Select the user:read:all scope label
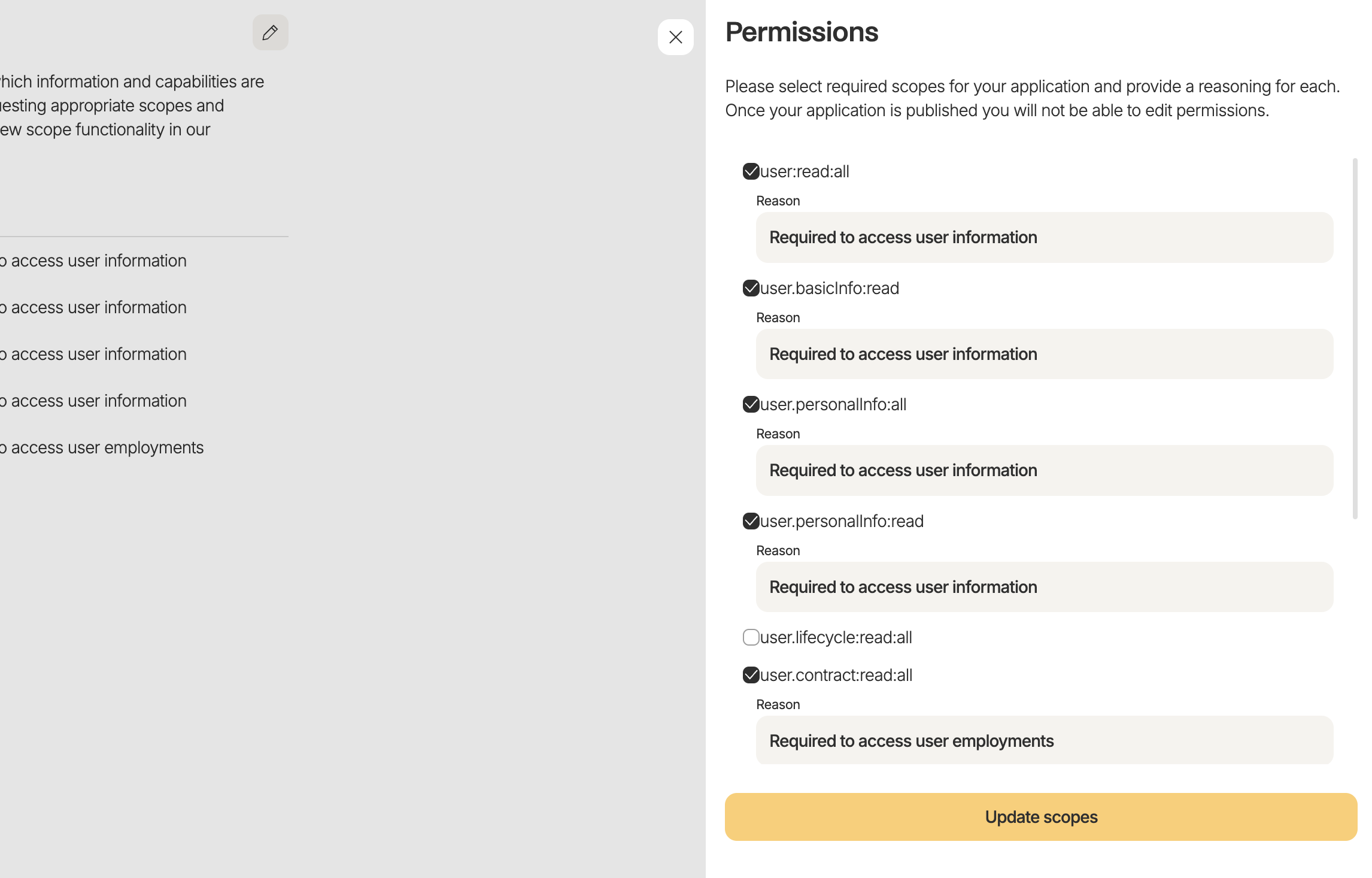1372x878 pixels. (x=803, y=171)
